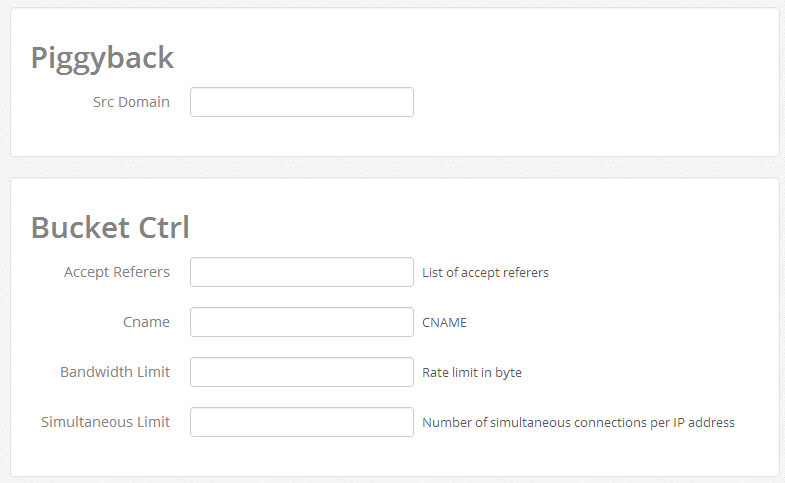The width and height of the screenshot is (785, 483).
Task: Click the 'List of accept referers' hint
Action: (485, 272)
